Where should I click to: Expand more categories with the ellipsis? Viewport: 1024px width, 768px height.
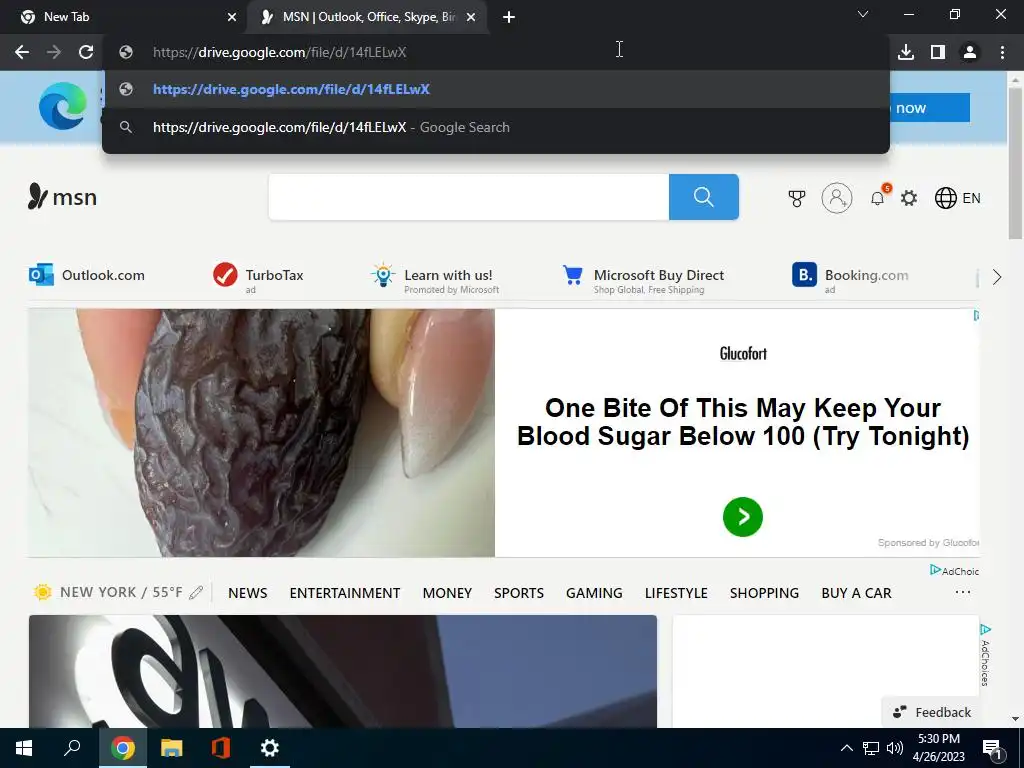(x=963, y=592)
